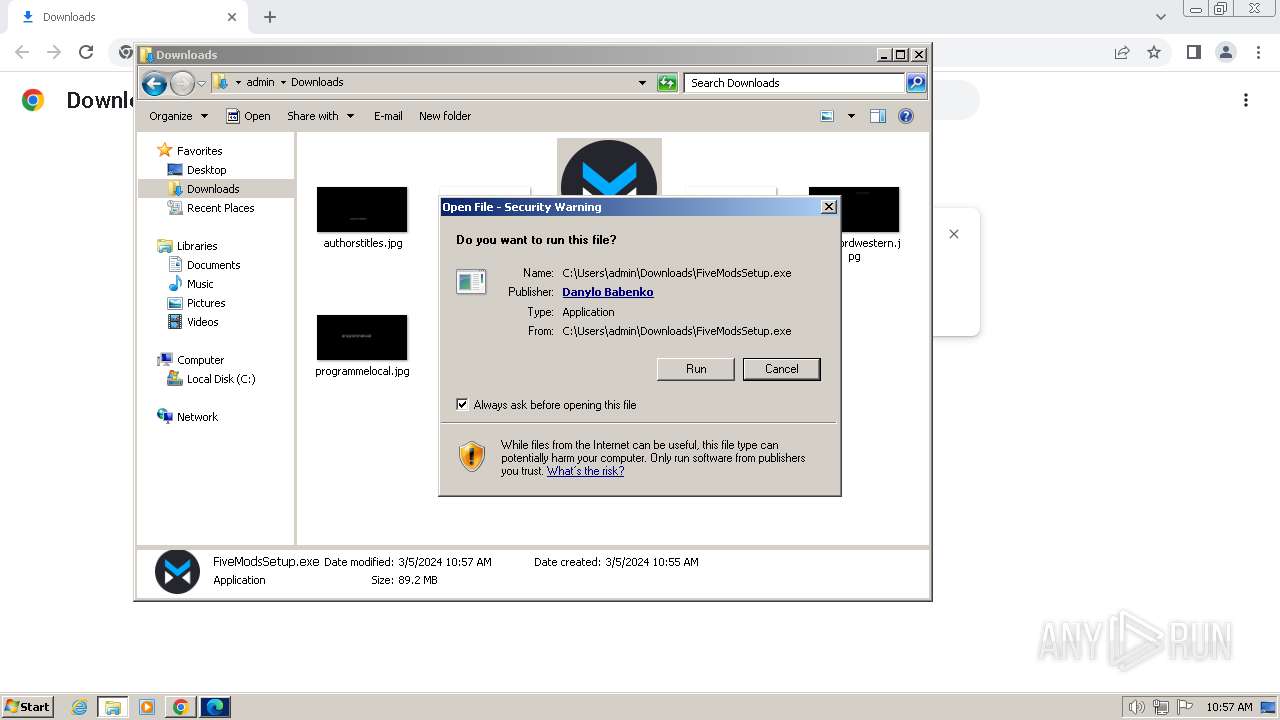Screen dimensions: 1280x720
Task: Bookmark this page with star icon
Action: click(x=1154, y=52)
